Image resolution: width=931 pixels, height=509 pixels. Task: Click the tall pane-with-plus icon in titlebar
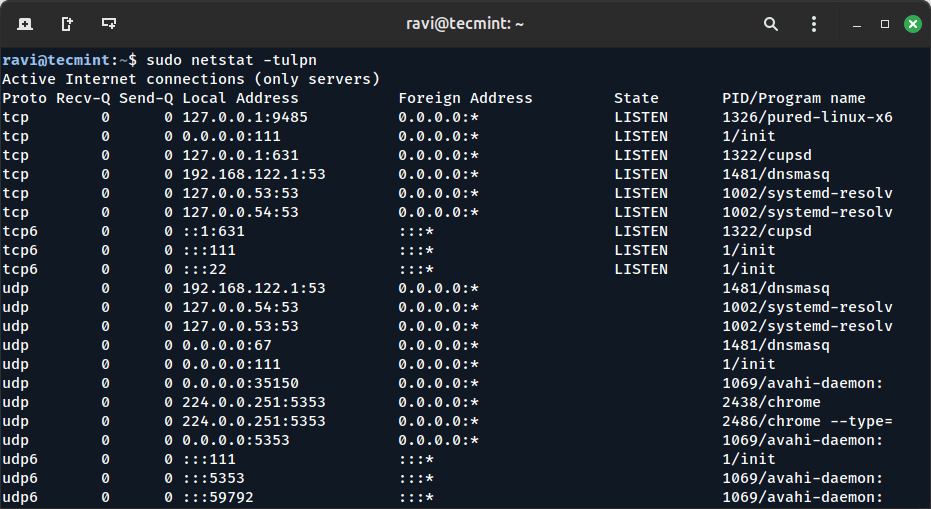coord(66,23)
